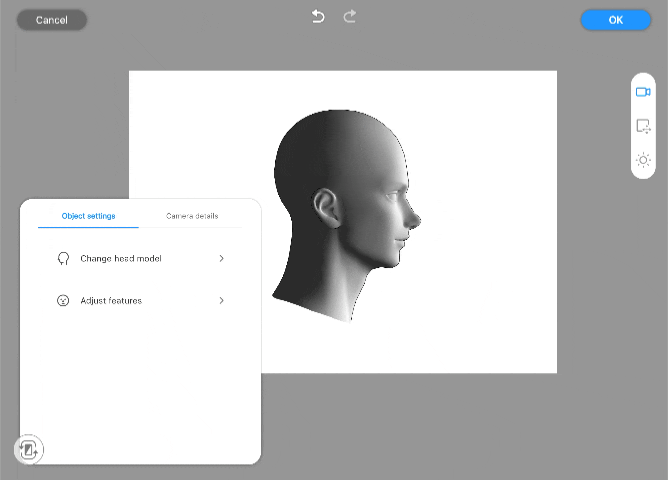Select the move object icon
The image size is (668, 480).
(x=643, y=126)
